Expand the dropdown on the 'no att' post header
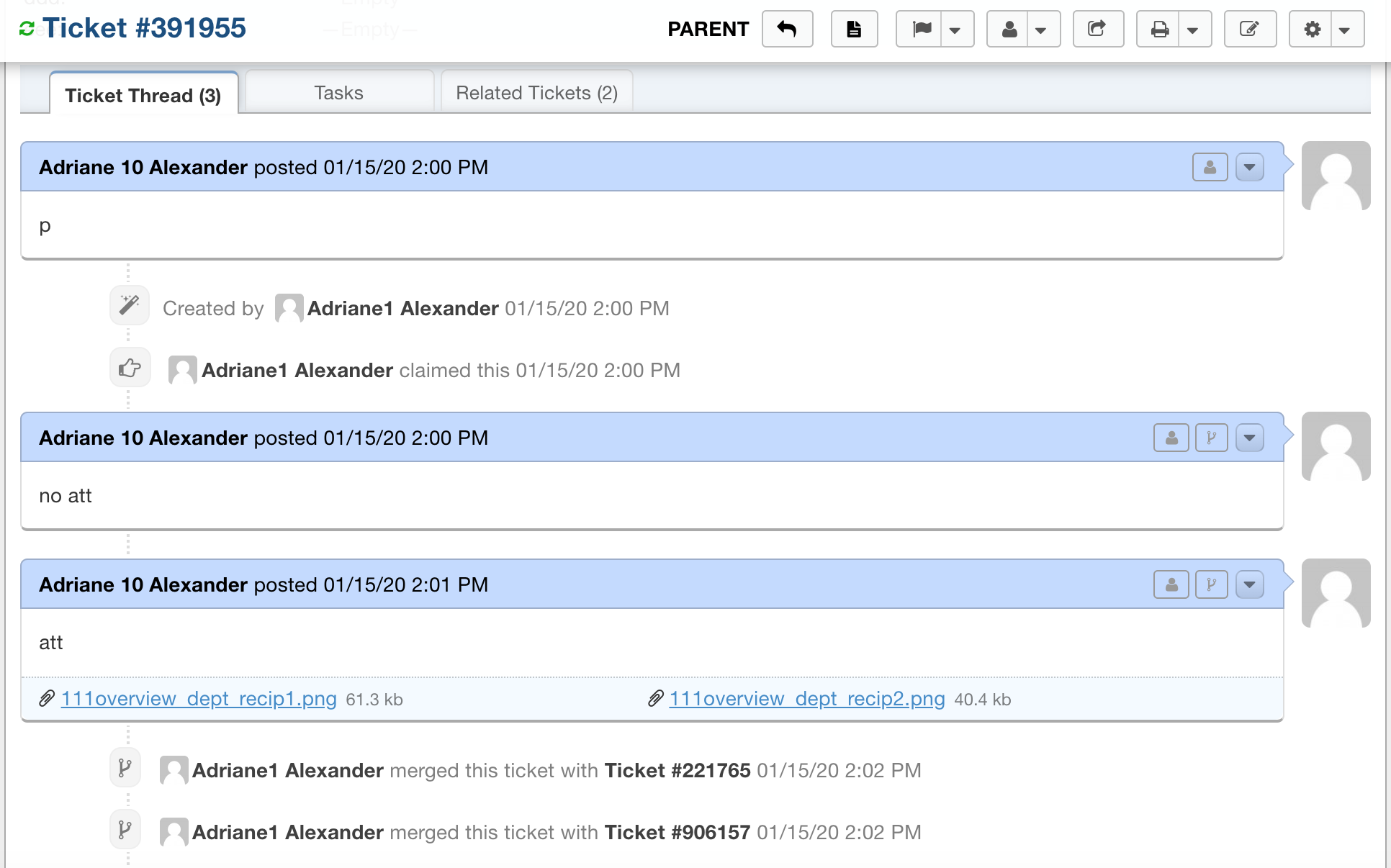The width and height of the screenshot is (1391, 868). point(1250,437)
